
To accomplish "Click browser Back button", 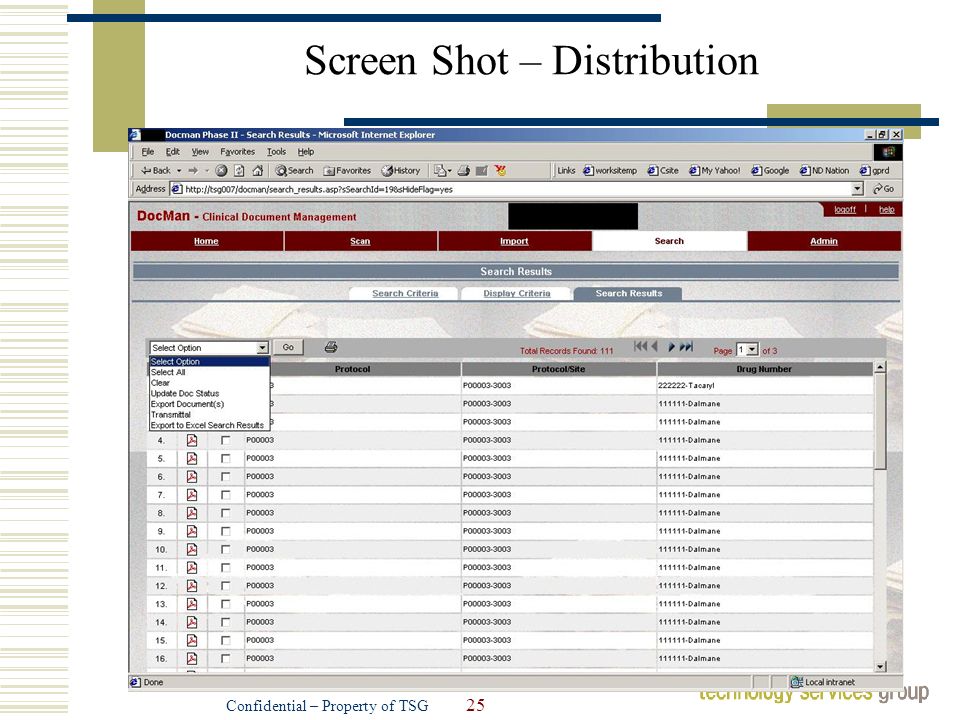I will (x=156, y=170).
